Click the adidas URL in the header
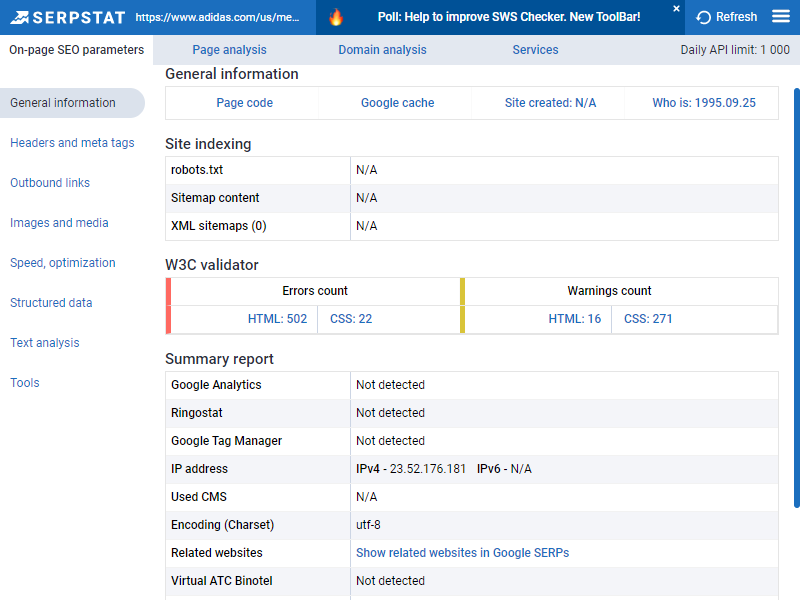Image resolution: width=800 pixels, height=600 pixels. click(x=217, y=17)
